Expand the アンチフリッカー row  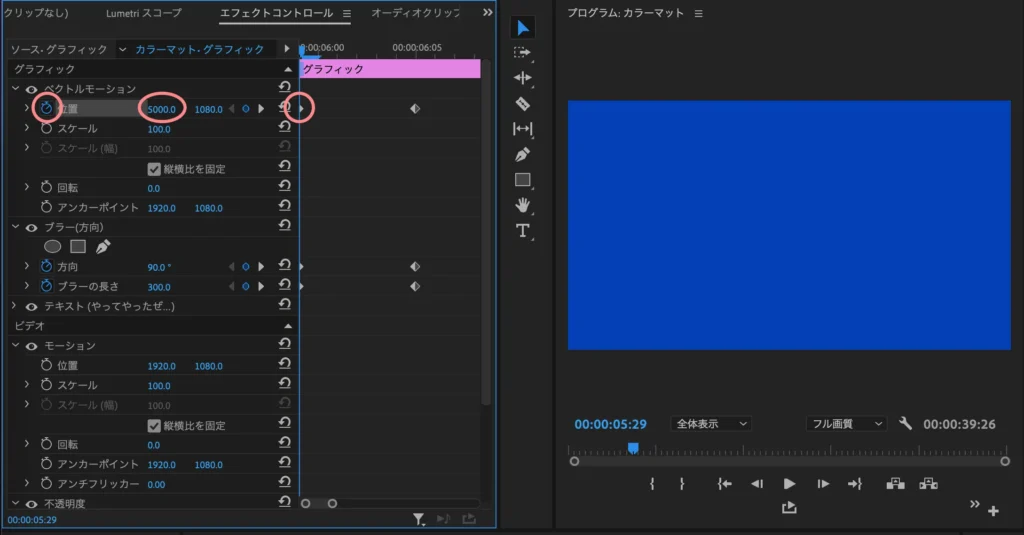[27, 483]
